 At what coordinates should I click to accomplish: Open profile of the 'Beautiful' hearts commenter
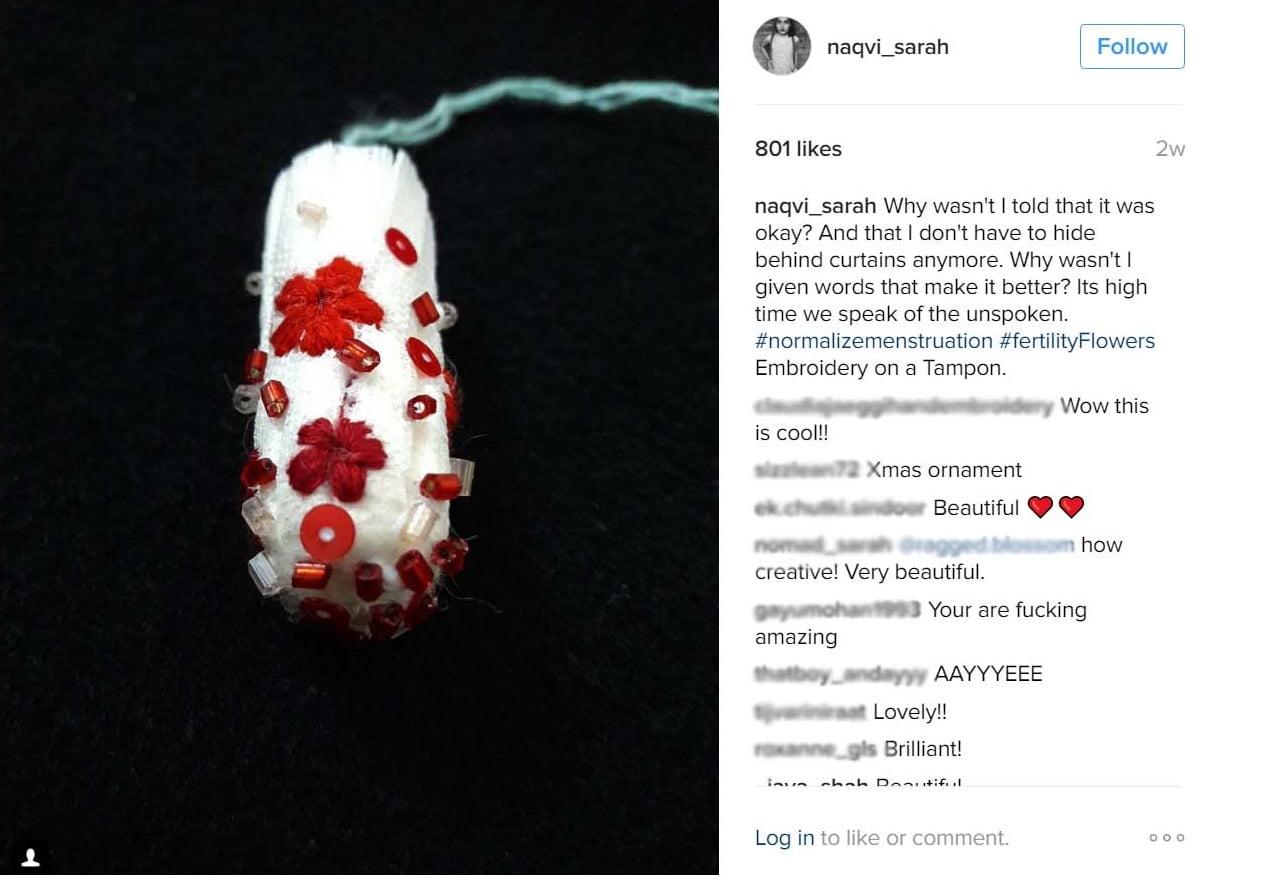coord(840,508)
